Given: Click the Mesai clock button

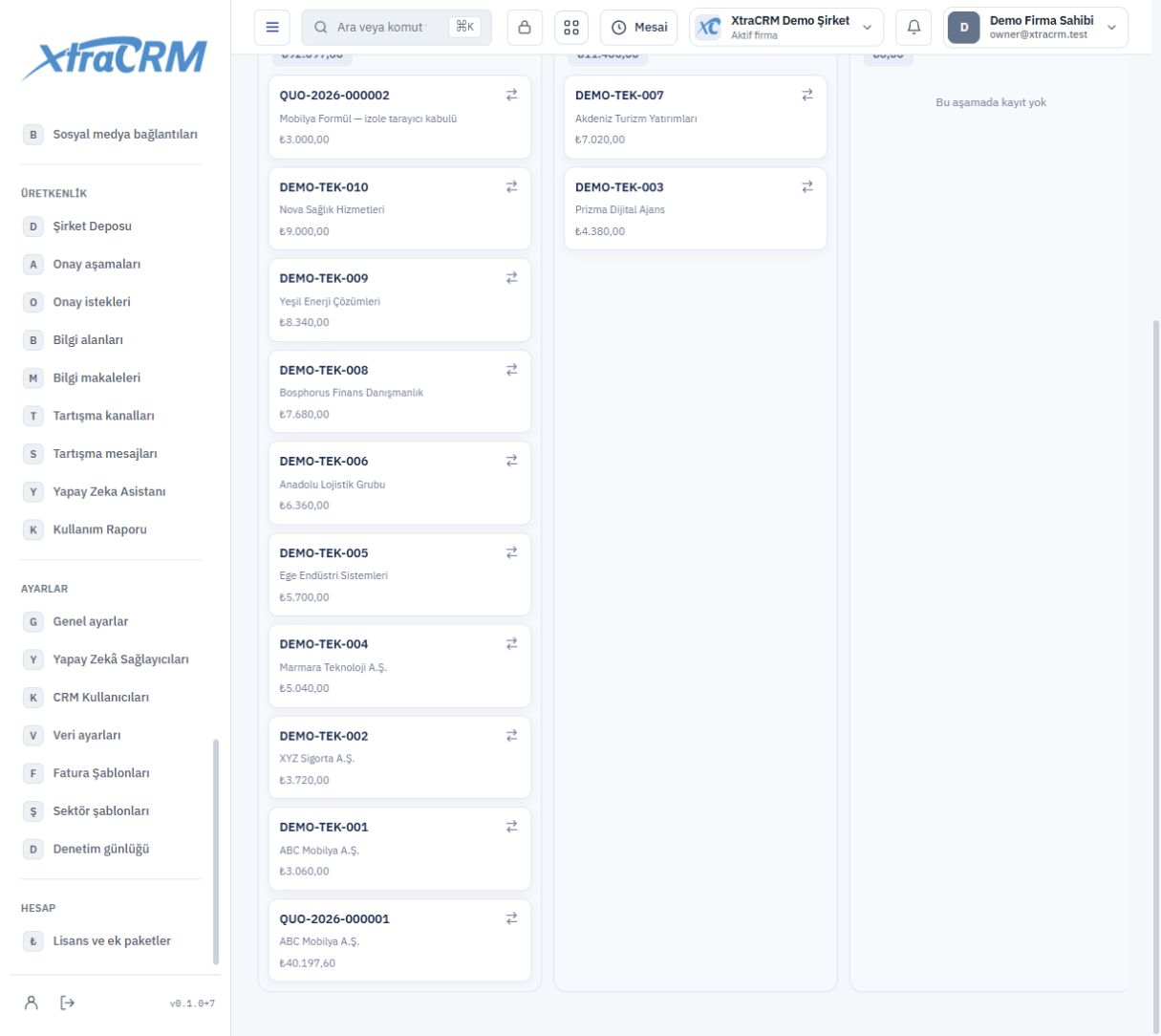Looking at the screenshot, I should coord(638,28).
